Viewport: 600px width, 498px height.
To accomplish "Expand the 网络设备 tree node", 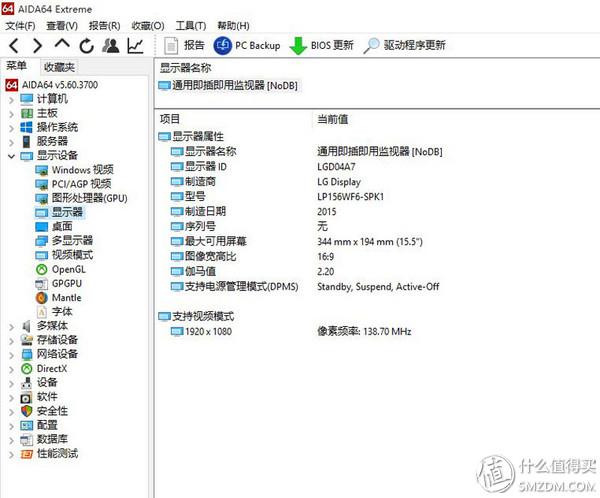I will (11, 355).
